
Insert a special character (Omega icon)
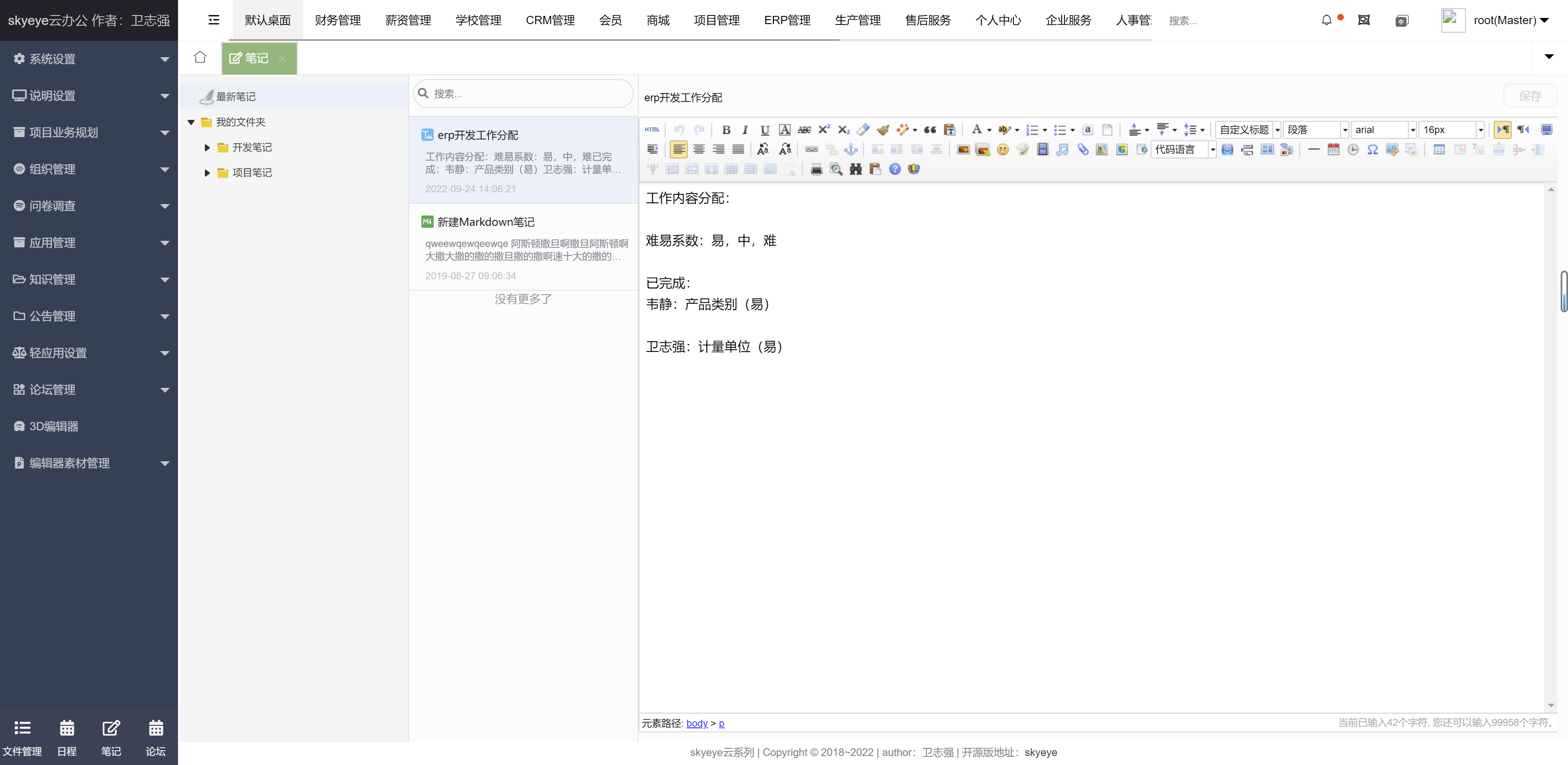click(1372, 150)
